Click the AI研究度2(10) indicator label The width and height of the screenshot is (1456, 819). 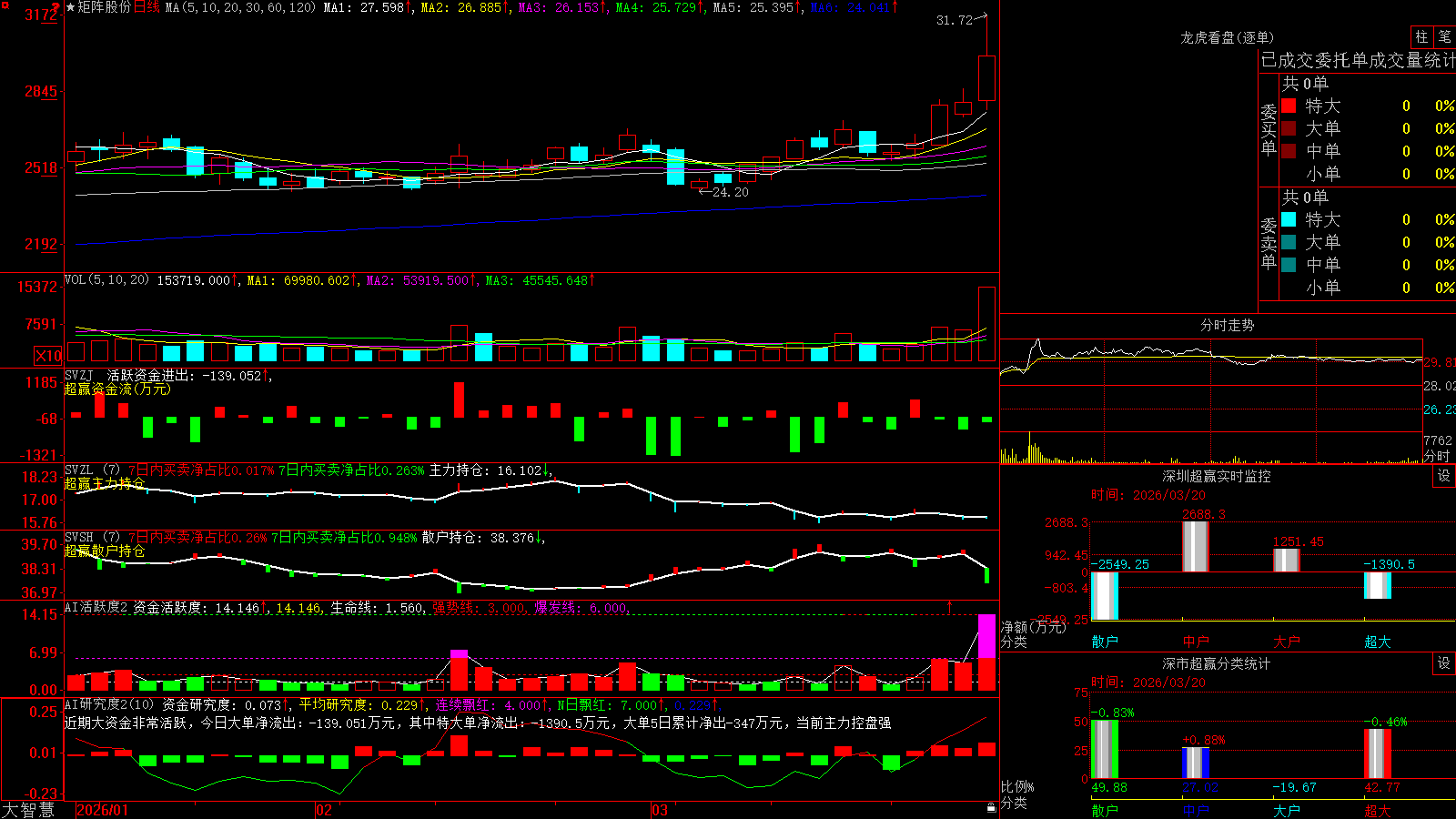click(109, 704)
